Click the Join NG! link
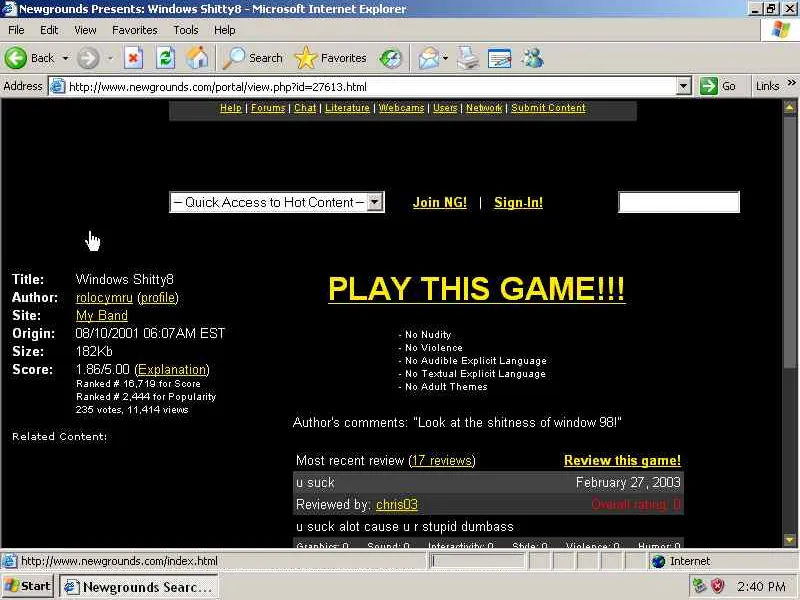 (440, 203)
